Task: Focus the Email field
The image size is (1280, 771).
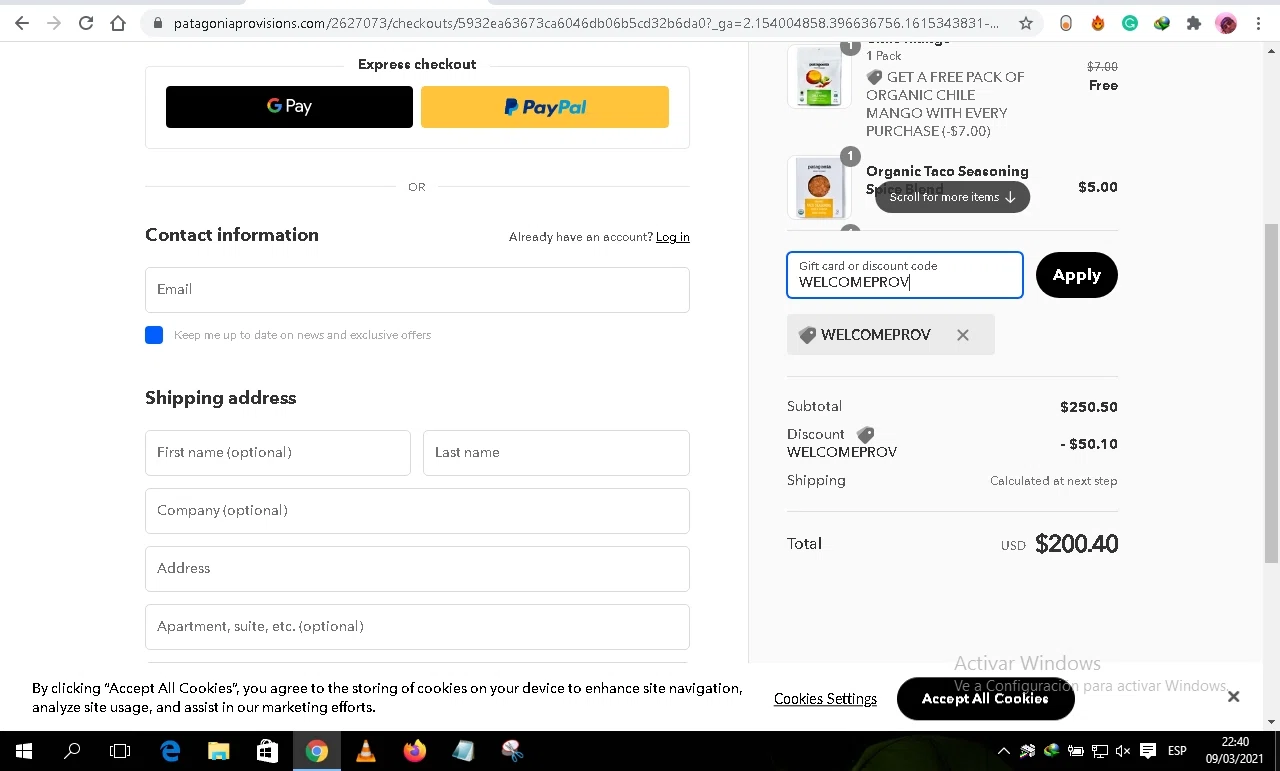Action: pyautogui.click(x=417, y=289)
